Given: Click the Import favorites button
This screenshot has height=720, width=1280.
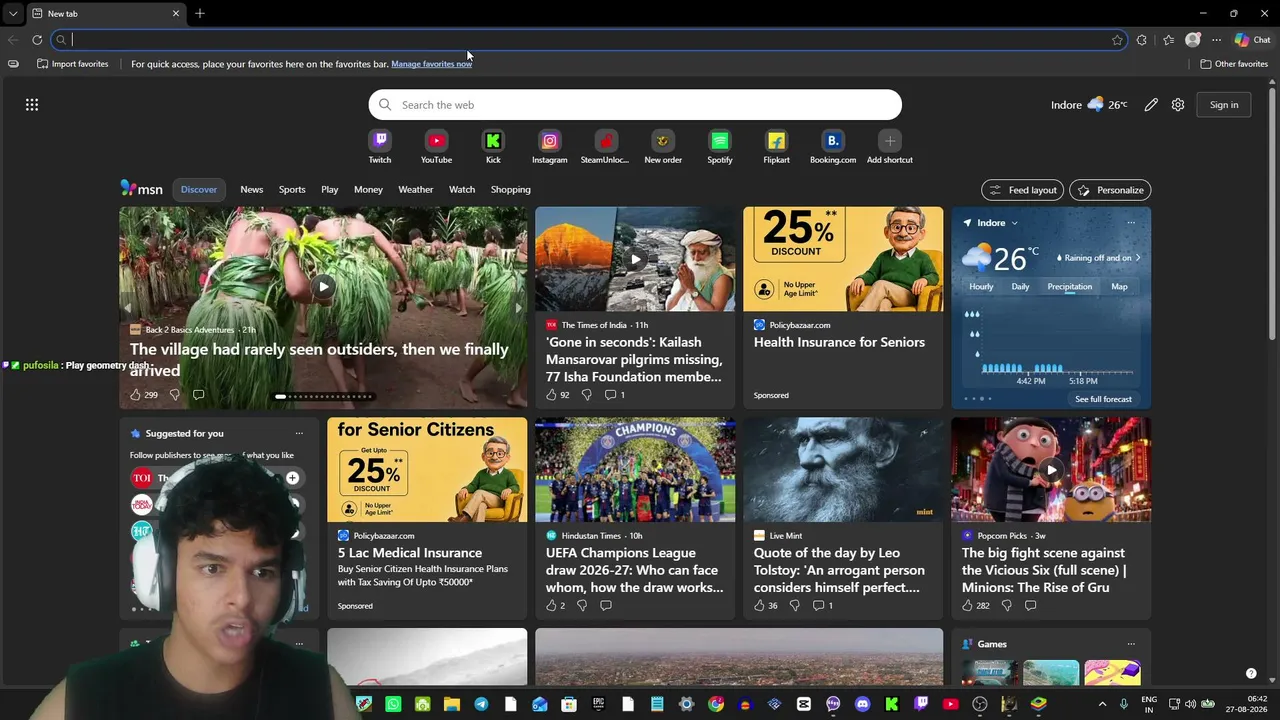Looking at the screenshot, I should [x=72, y=64].
